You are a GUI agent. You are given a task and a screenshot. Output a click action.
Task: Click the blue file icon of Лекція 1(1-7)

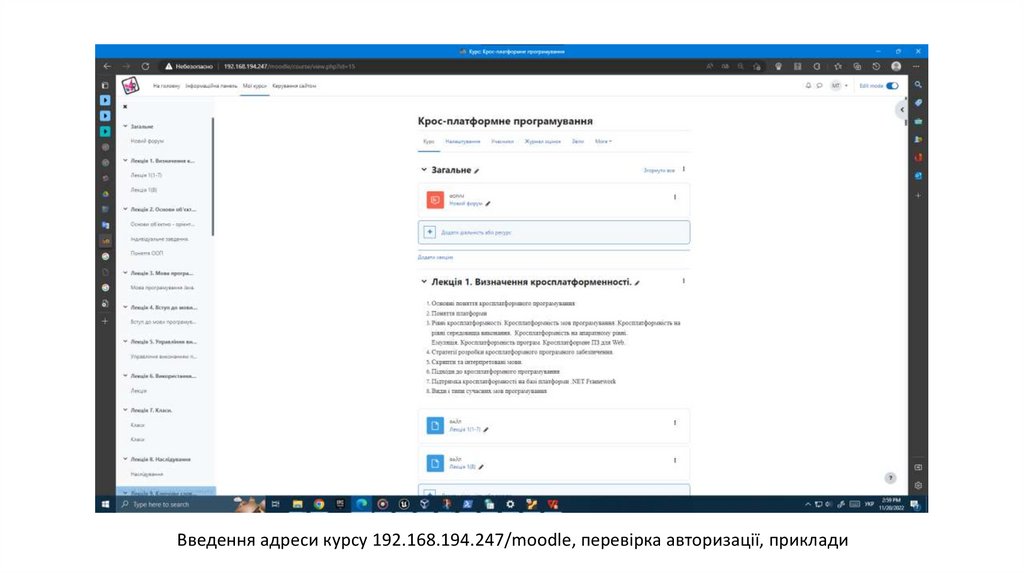435,426
